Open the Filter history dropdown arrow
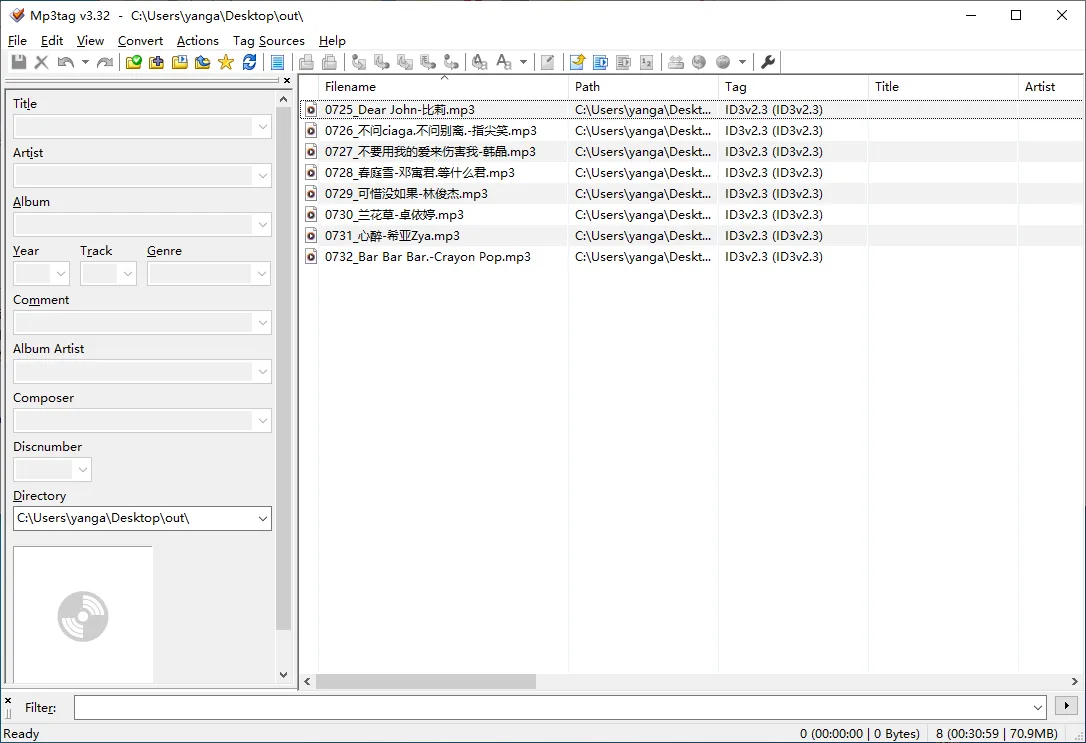 (x=1037, y=706)
